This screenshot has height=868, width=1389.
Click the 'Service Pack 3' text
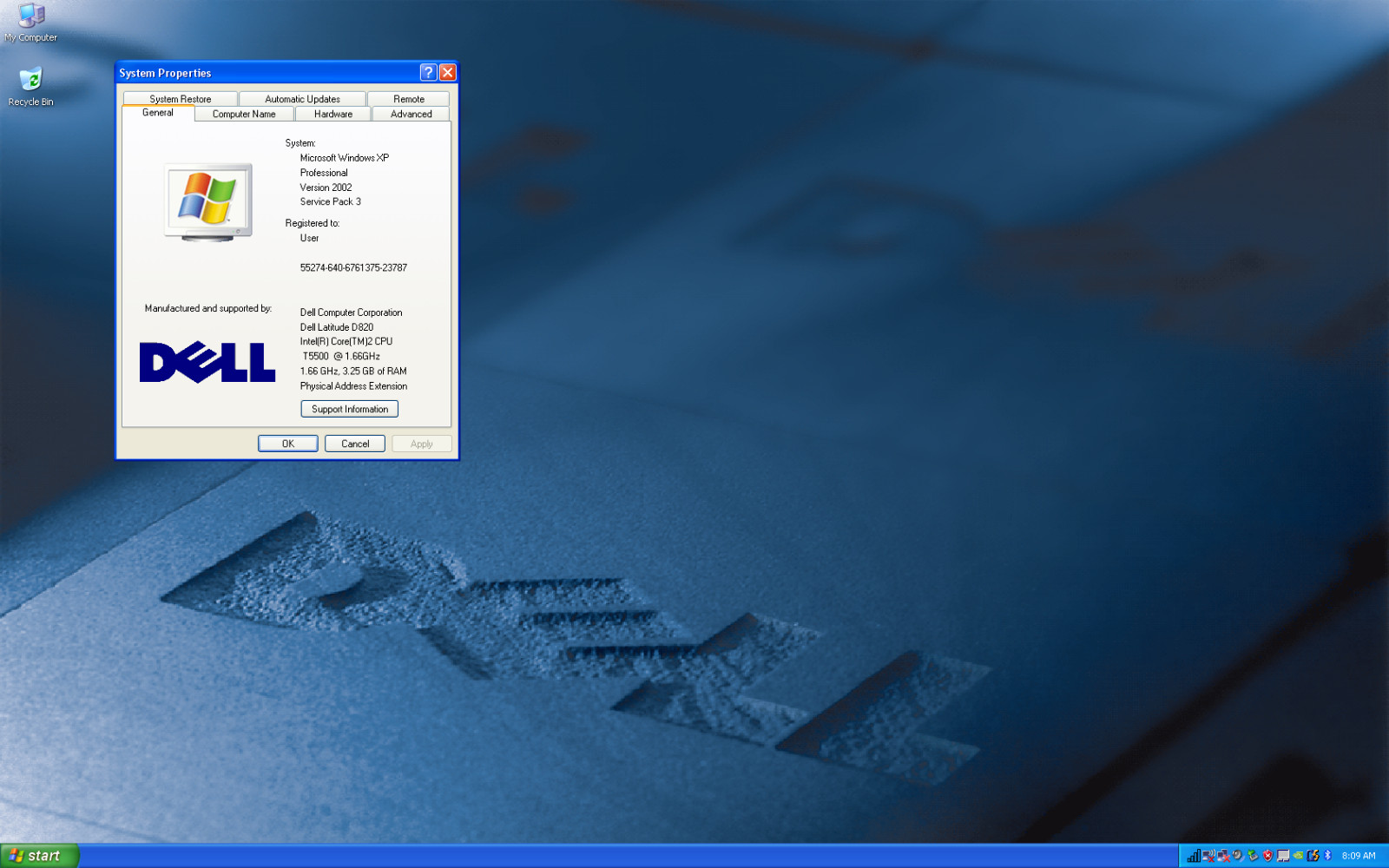[x=331, y=201]
